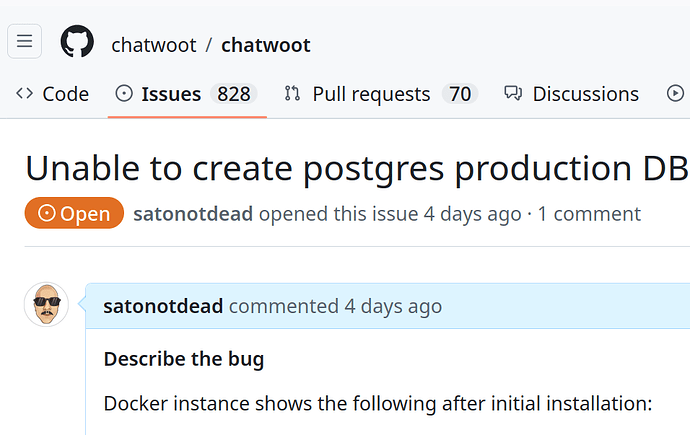The width and height of the screenshot is (690, 435).
Task: Click the Issues count badge 828
Action: (234, 94)
